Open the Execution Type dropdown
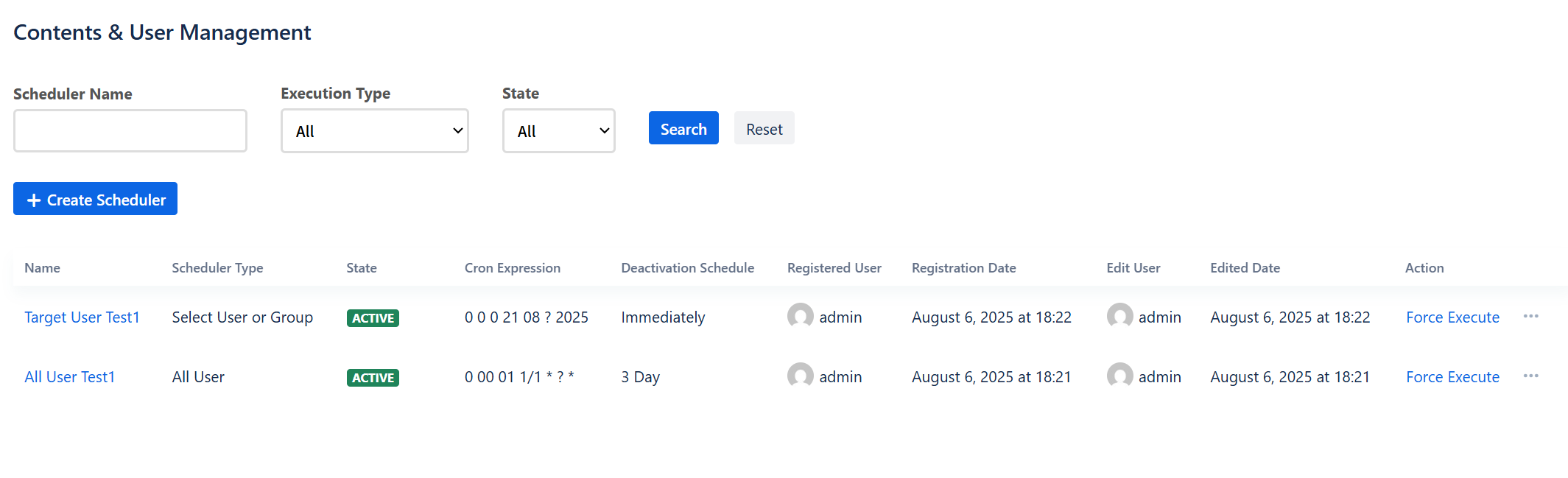1568x478 pixels. click(375, 131)
